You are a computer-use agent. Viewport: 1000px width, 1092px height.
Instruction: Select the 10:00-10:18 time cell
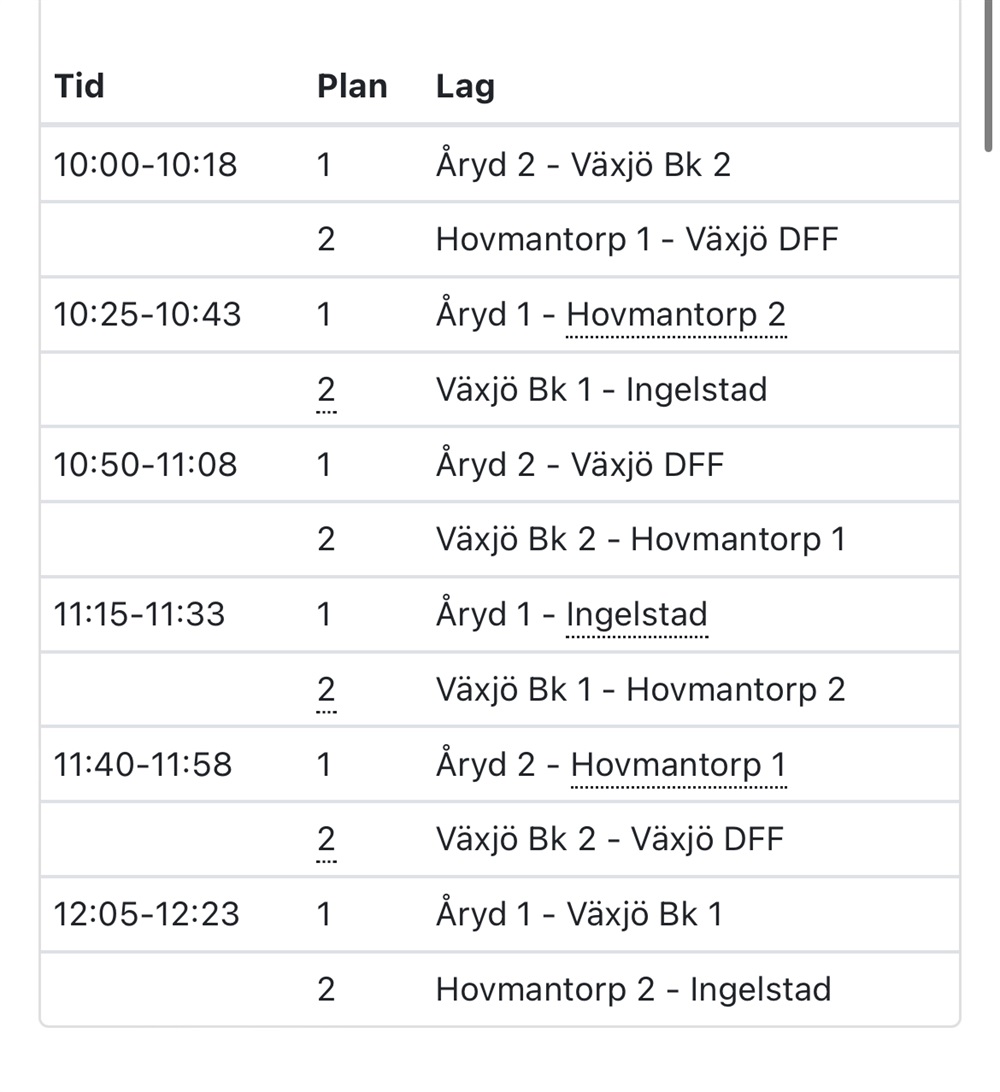point(146,165)
